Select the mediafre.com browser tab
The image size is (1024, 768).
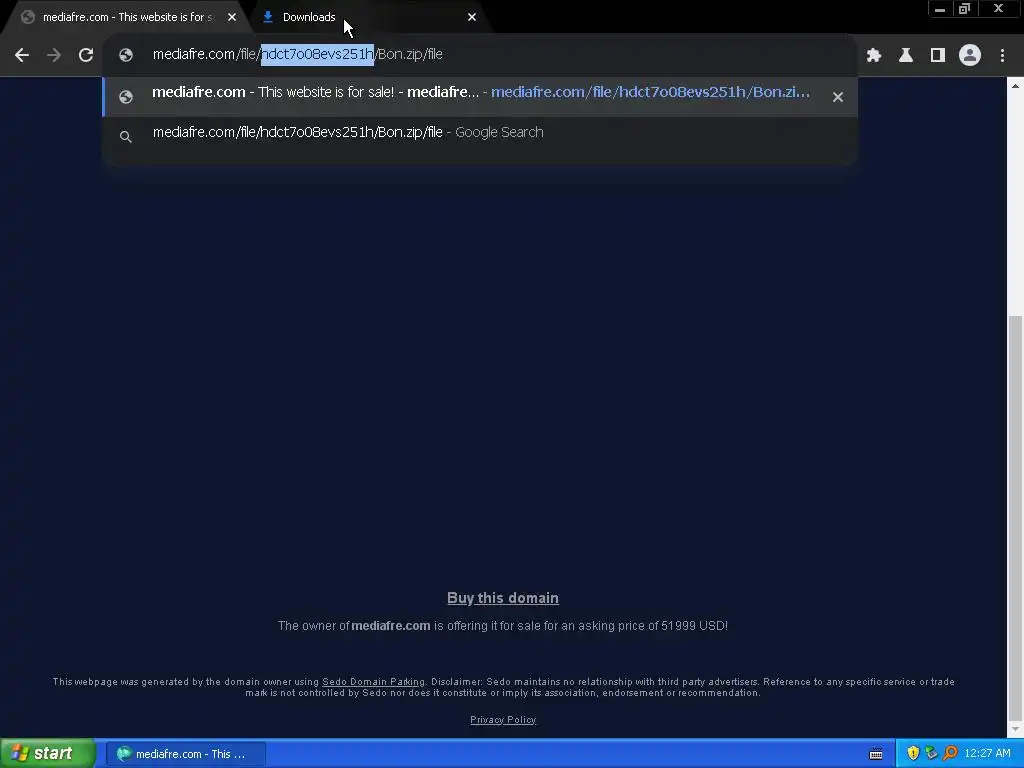click(x=124, y=18)
